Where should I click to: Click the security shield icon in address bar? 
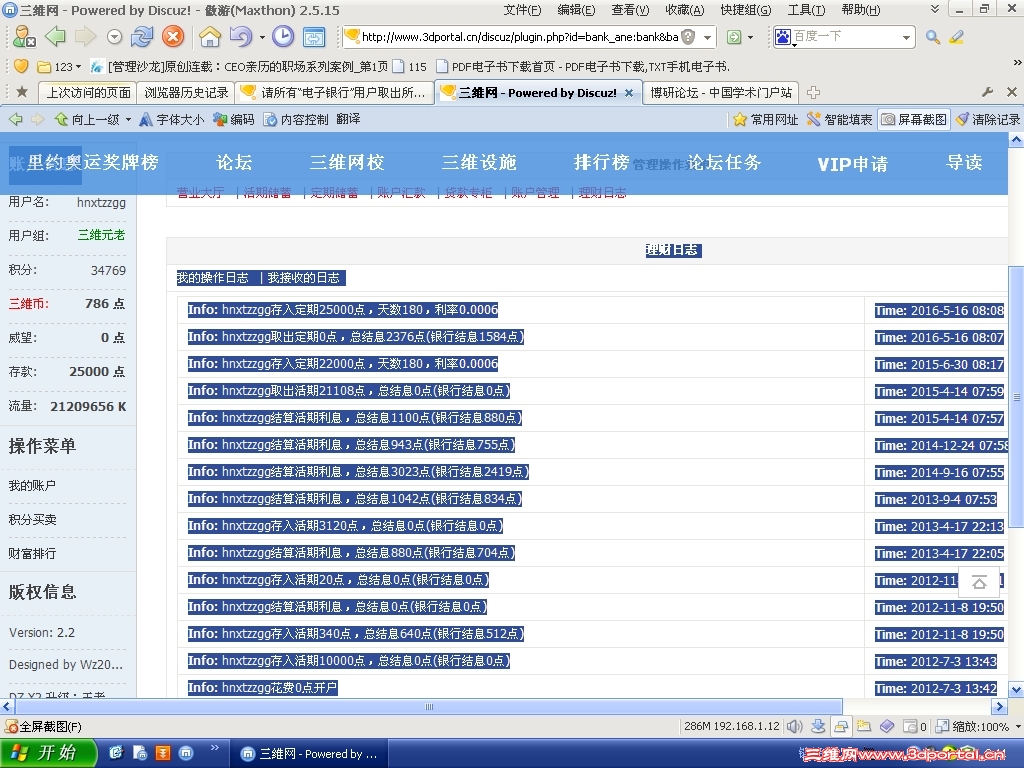point(688,37)
